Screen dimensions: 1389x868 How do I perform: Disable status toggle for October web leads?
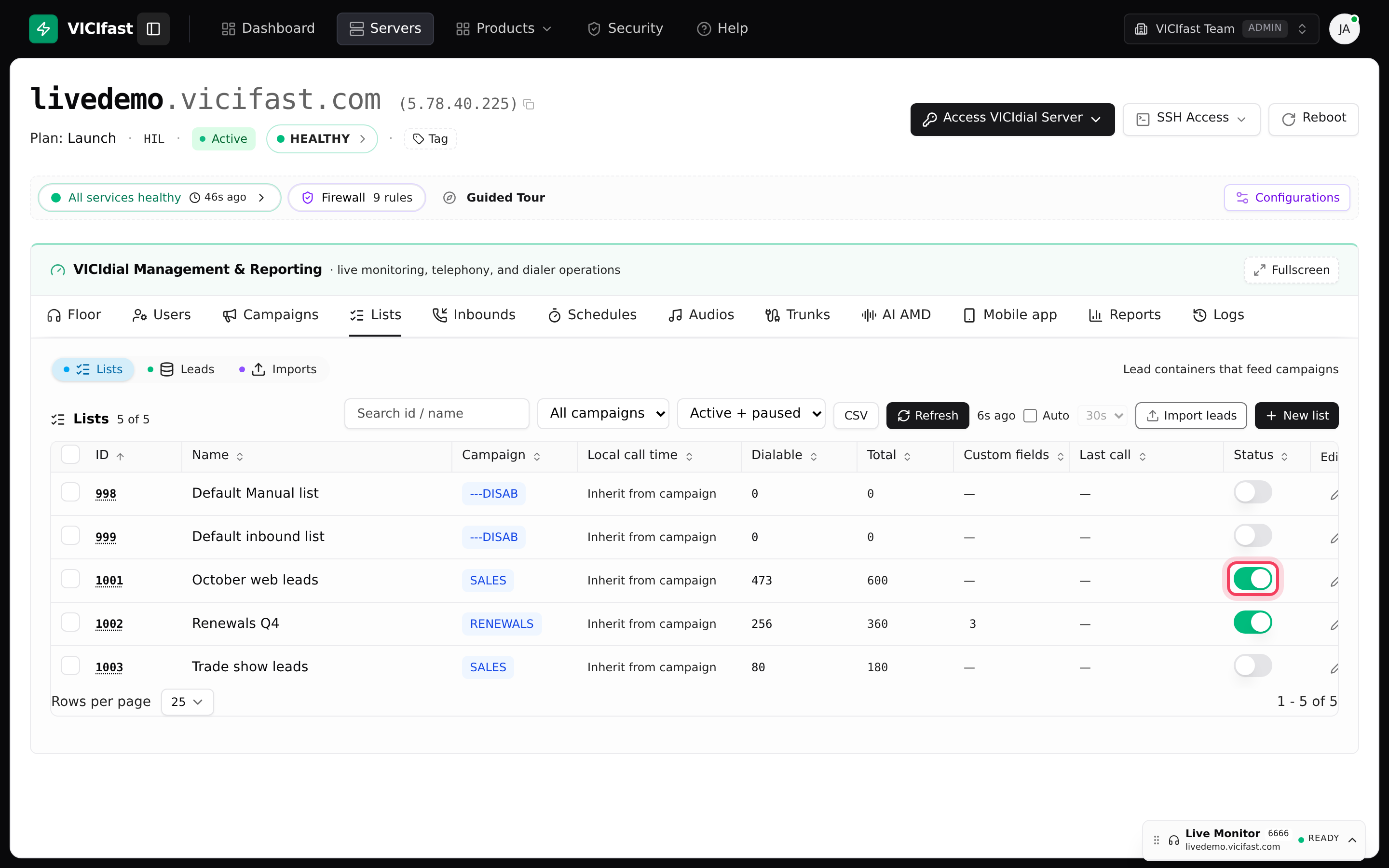(x=1253, y=579)
